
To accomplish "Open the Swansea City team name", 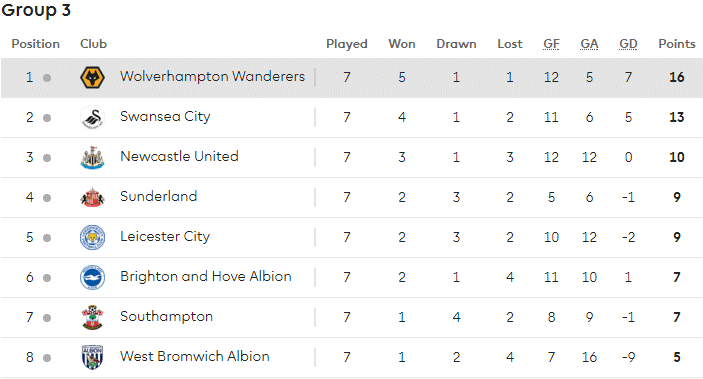I will (x=165, y=117).
